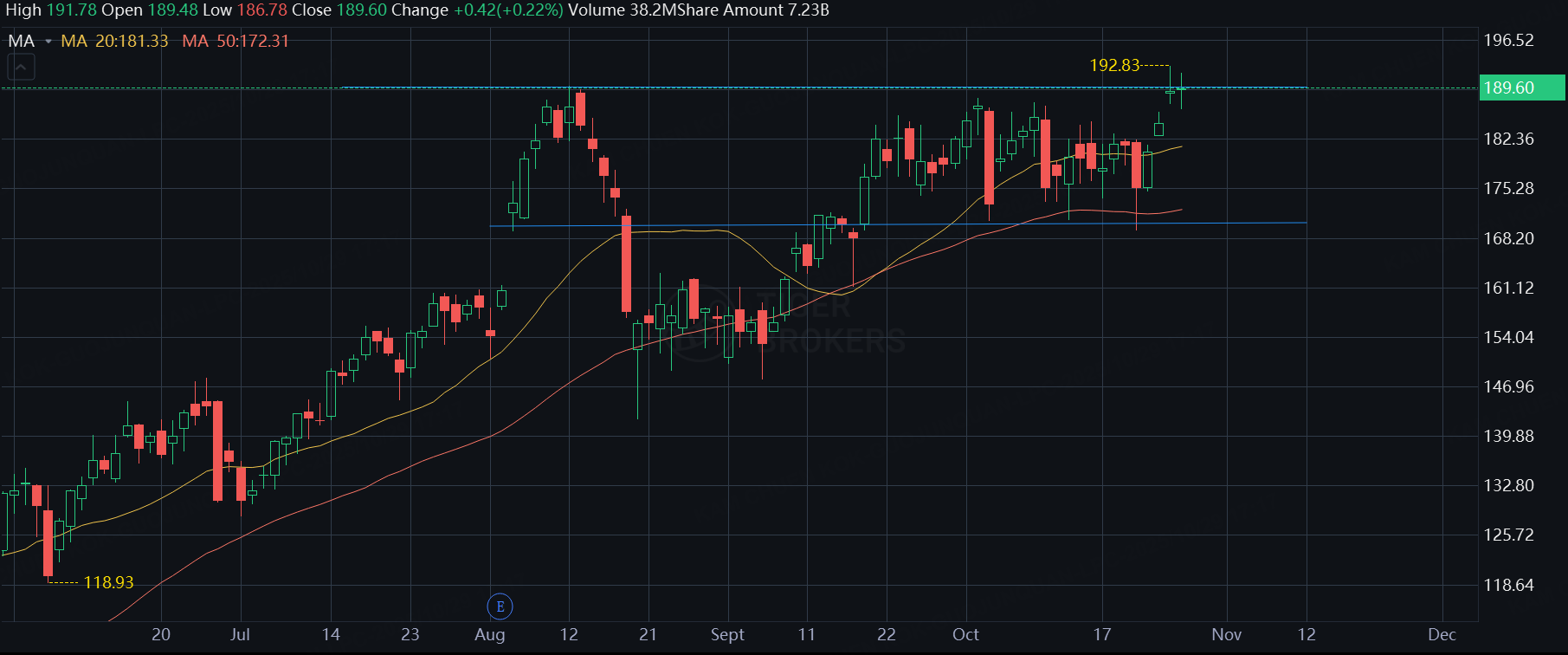Click the Sept date axis label
This screenshot has width=1568, height=655.
pos(727,635)
